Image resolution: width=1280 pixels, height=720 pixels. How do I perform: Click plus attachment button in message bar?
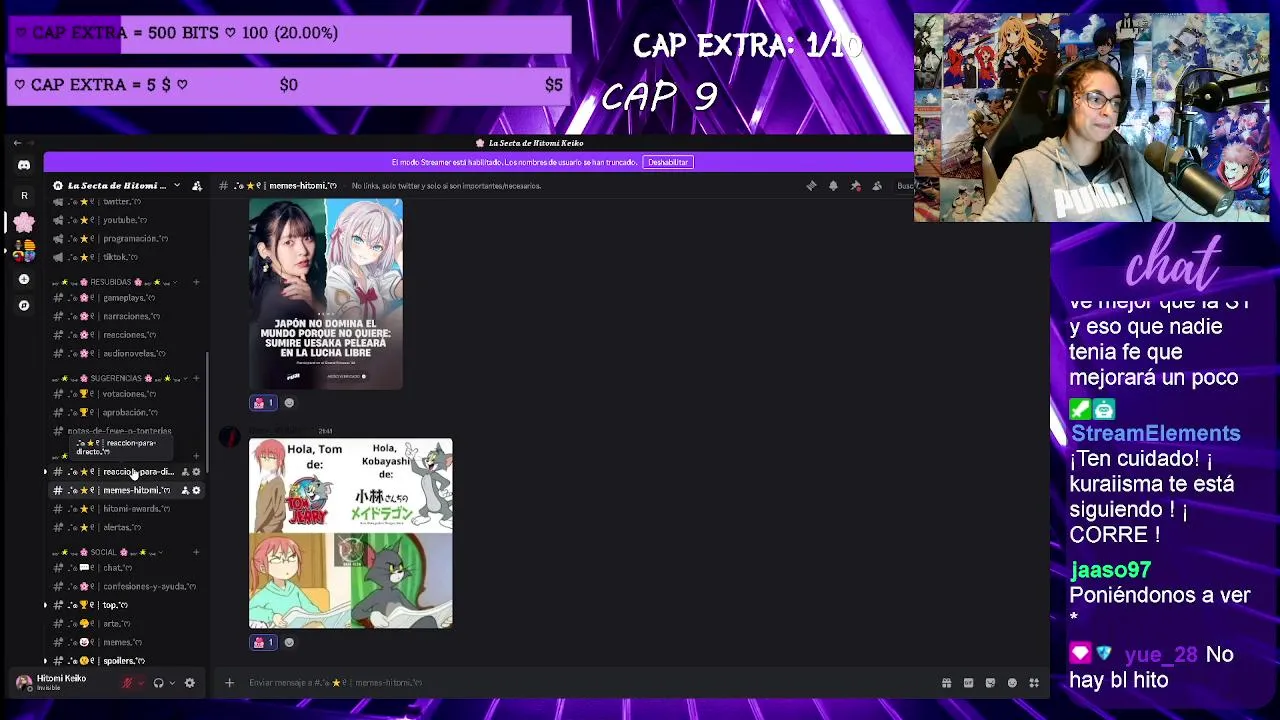229,683
